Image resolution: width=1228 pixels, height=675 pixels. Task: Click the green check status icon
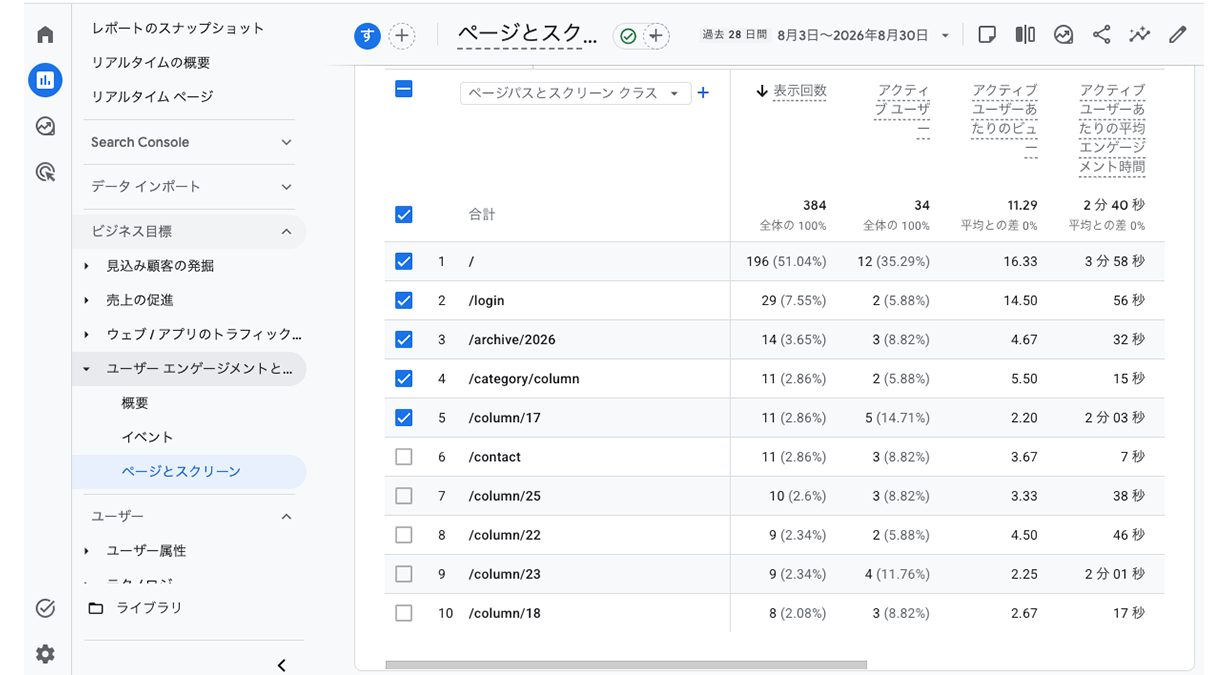(x=628, y=37)
